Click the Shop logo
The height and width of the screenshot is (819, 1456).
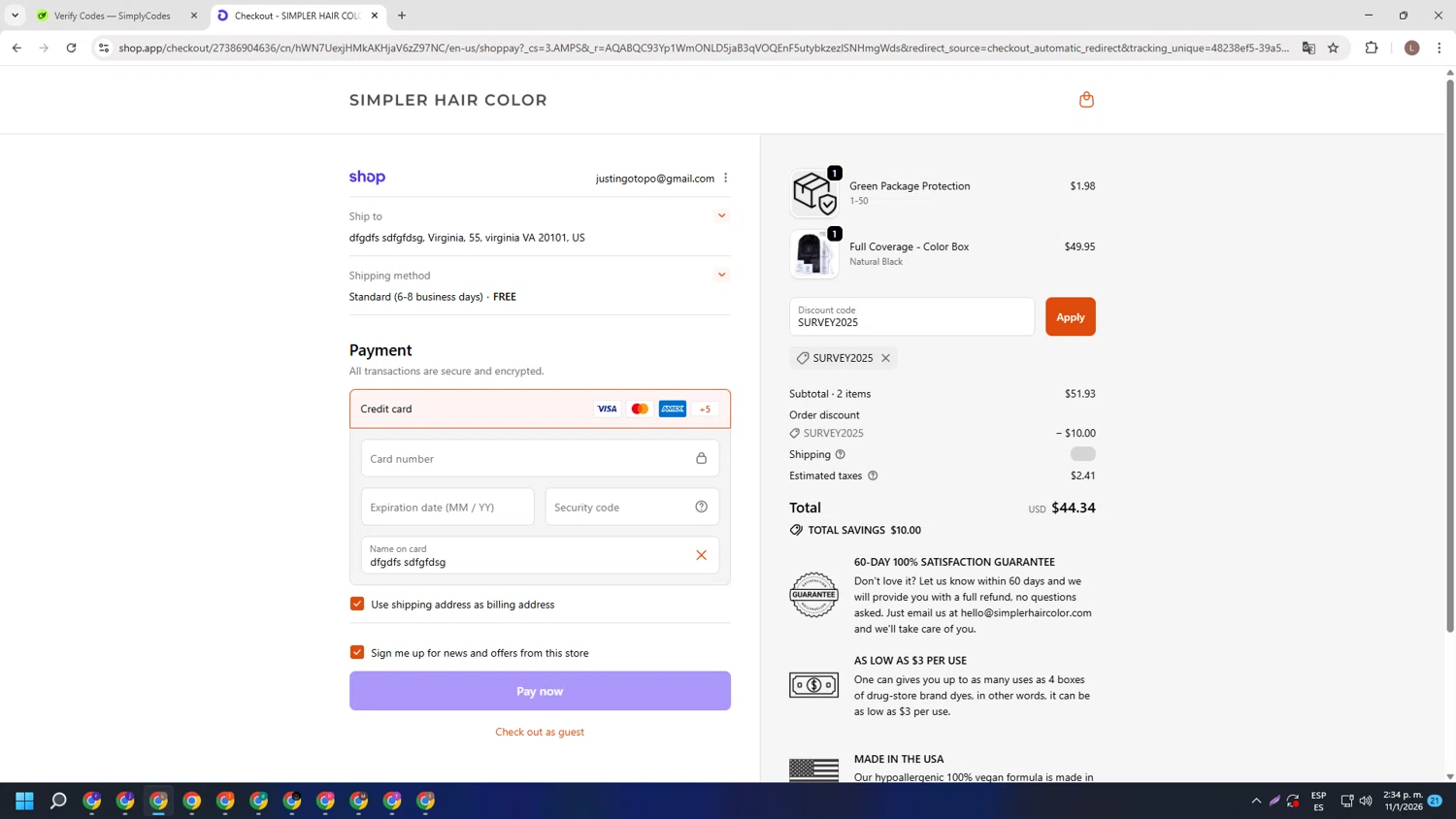point(367,177)
